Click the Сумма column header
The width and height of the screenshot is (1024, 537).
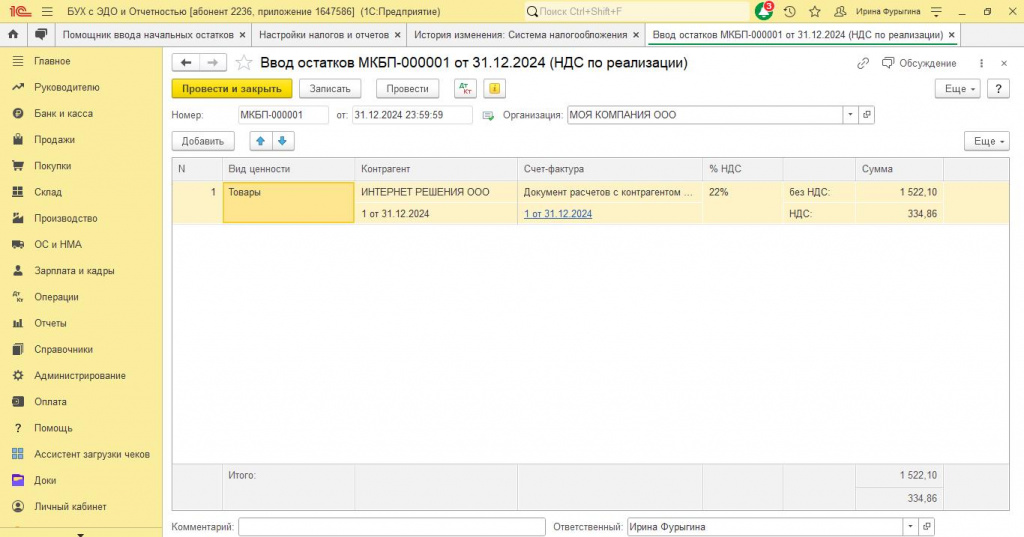[x=899, y=169]
